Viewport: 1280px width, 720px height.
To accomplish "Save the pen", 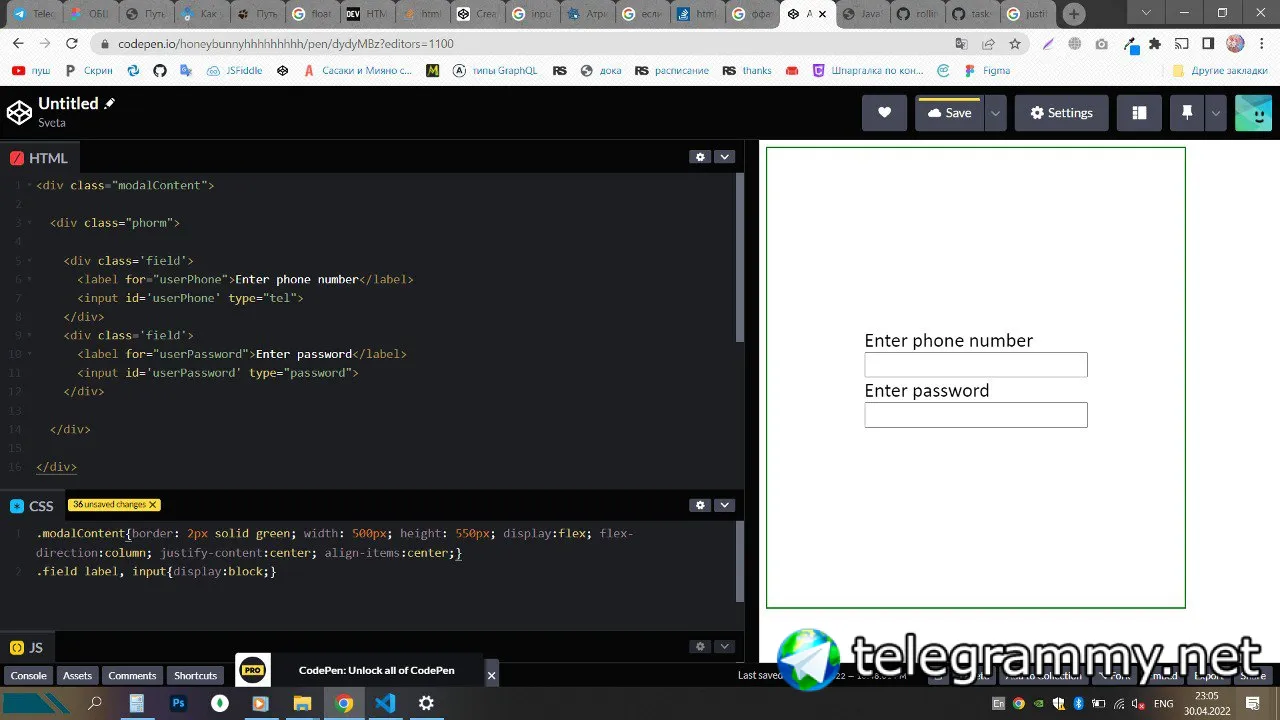I will [x=949, y=113].
